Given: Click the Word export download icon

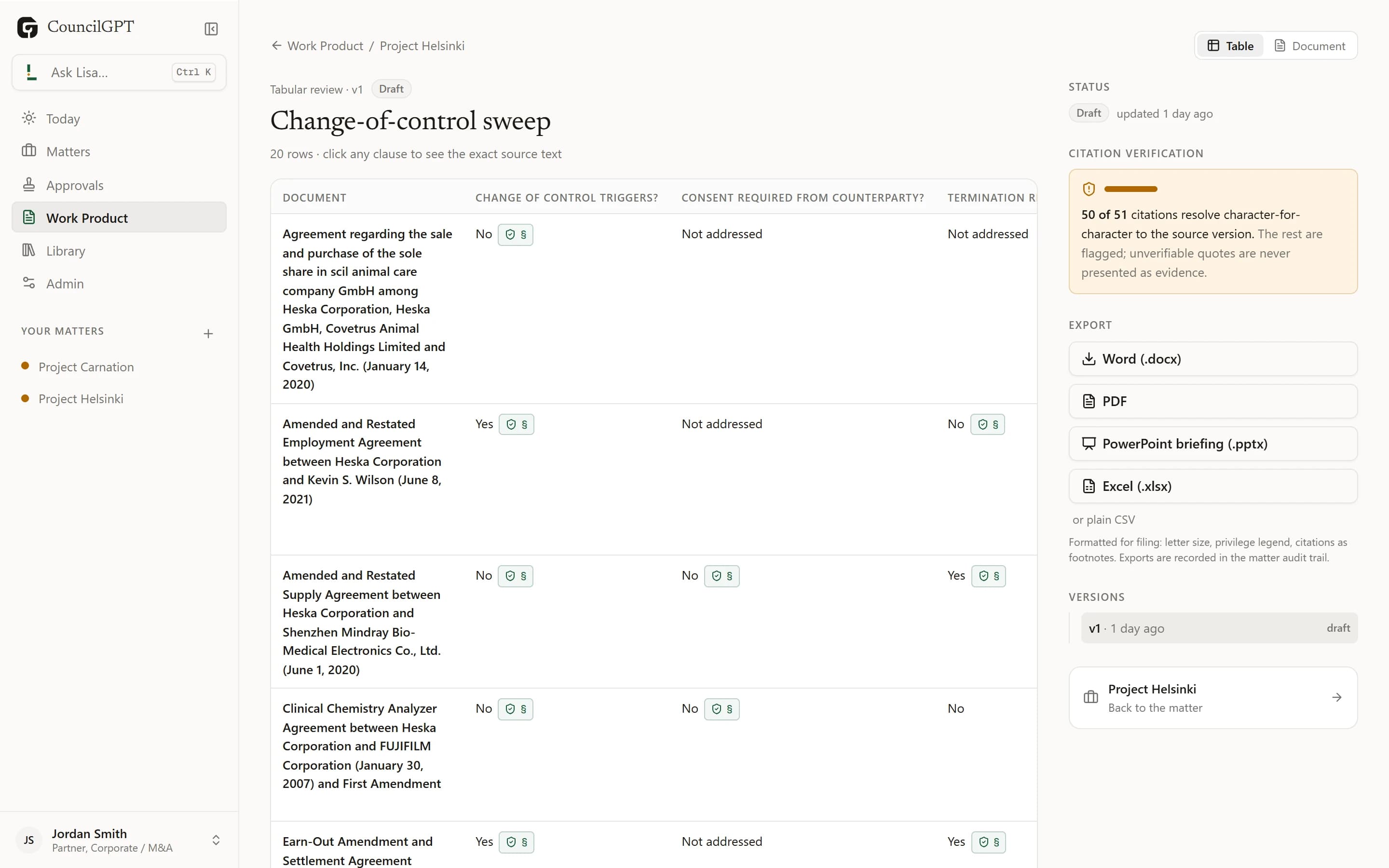Looking at the screenshot, I should click(x=1088, y=359).
